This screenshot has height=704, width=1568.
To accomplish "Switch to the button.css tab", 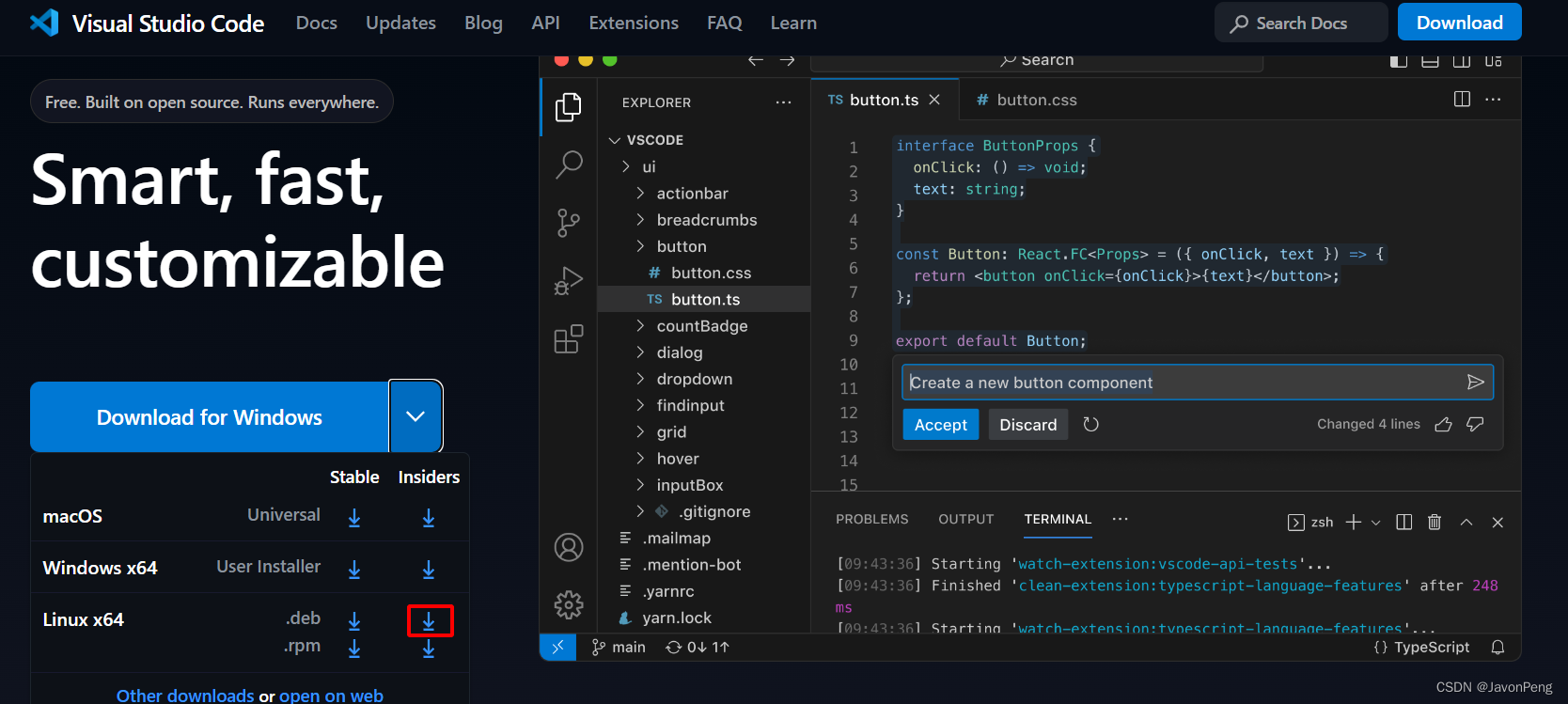I will [x=1027, y=100].
